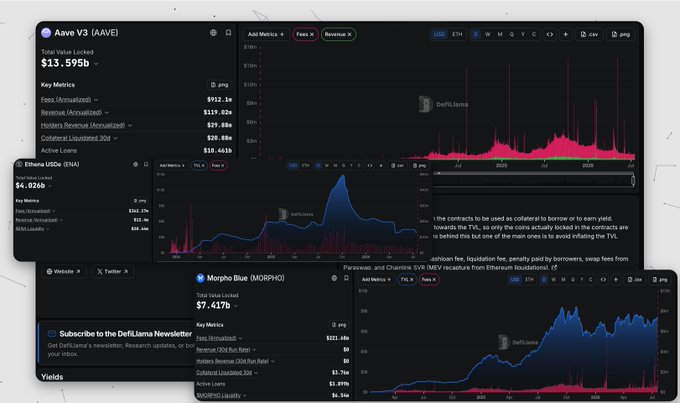The image size is (680, 403).
Task: Remove the Fees chip in Morpho chart
Action: pyautogui.click(x=434, y=280)
